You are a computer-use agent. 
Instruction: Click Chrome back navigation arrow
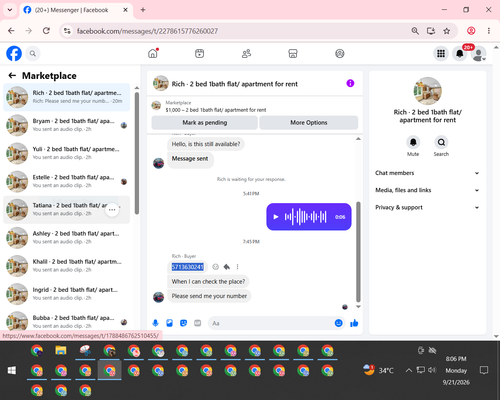[11, 31]
